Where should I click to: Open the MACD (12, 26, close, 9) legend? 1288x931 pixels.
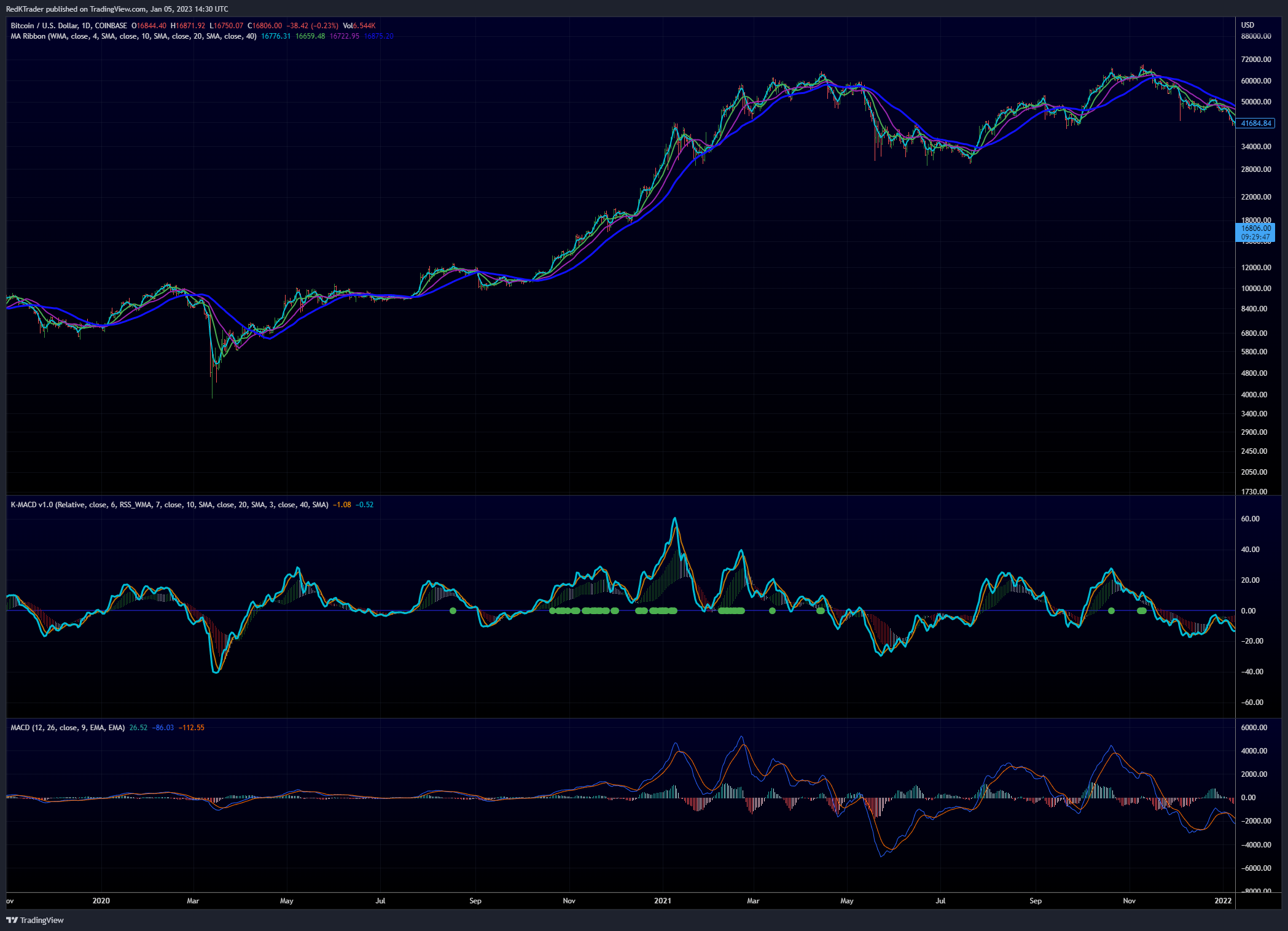(68, 728)
